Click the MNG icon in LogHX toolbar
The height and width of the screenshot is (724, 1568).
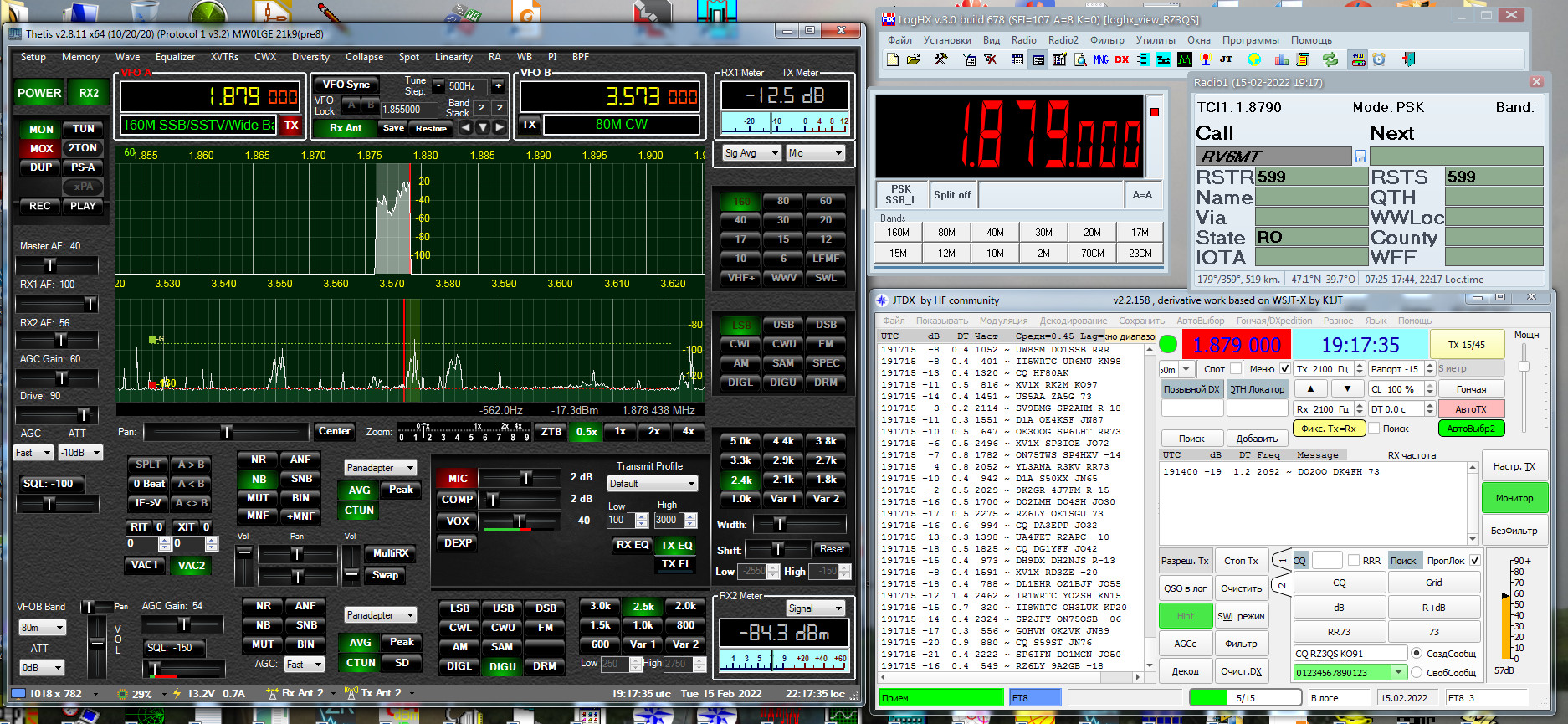point(1101,59)
